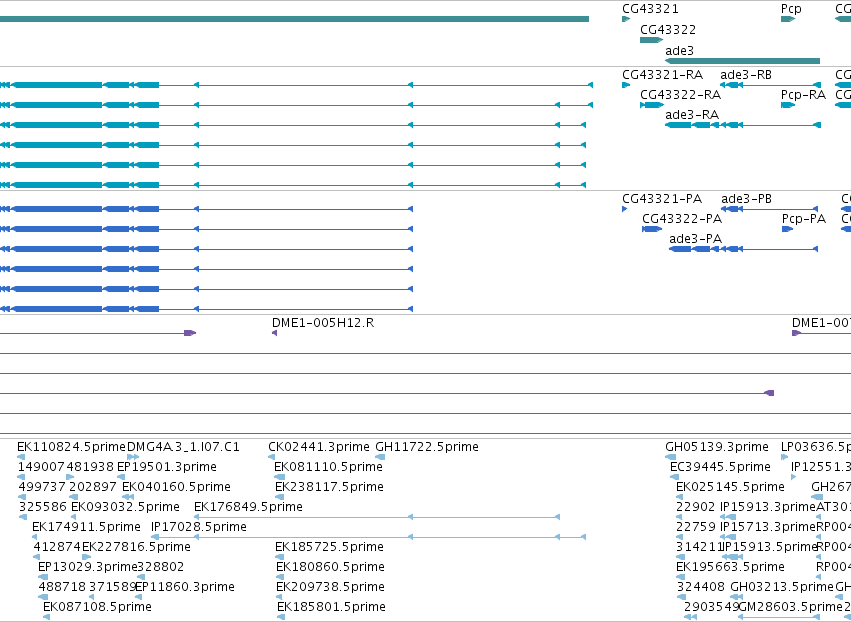The height and width of the screenshot is (622, 851).
Task: Click the IP17028.5prime label
Action: [199, 527]
